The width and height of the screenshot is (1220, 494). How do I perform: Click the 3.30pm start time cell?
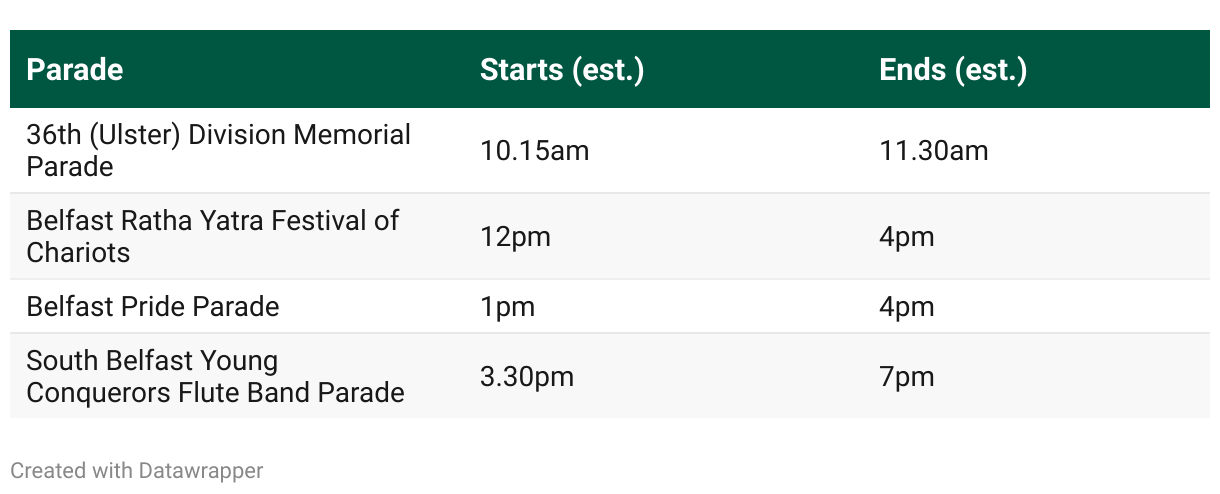[527, 377]
